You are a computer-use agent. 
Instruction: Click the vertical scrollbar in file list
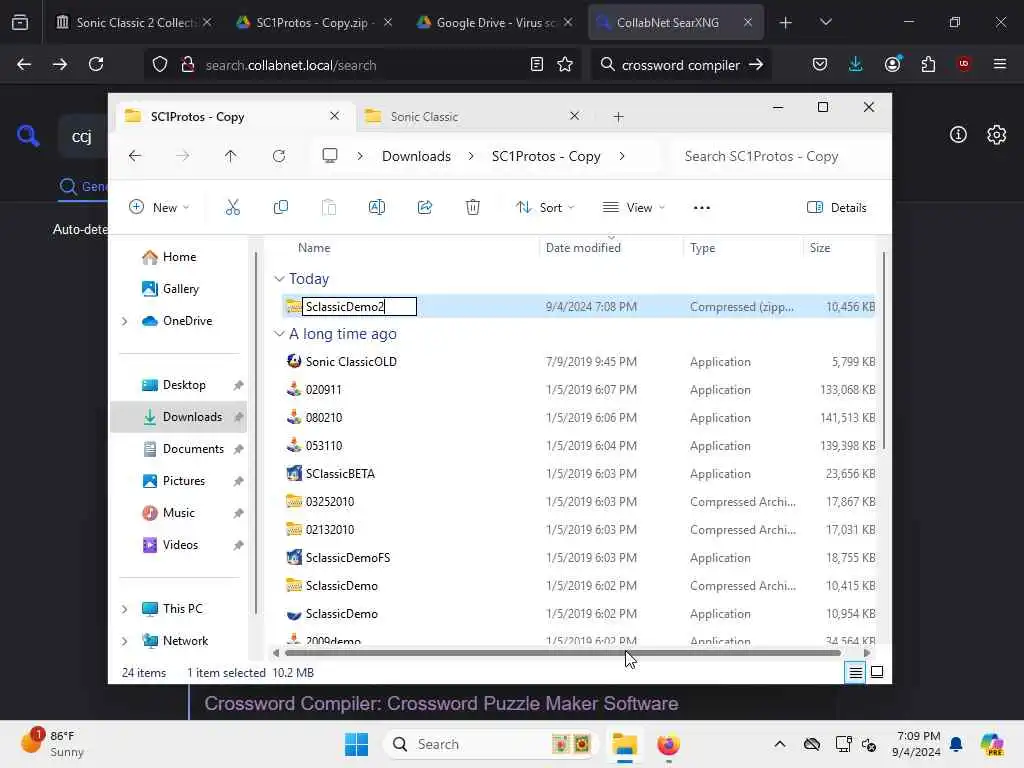point(884,351)
